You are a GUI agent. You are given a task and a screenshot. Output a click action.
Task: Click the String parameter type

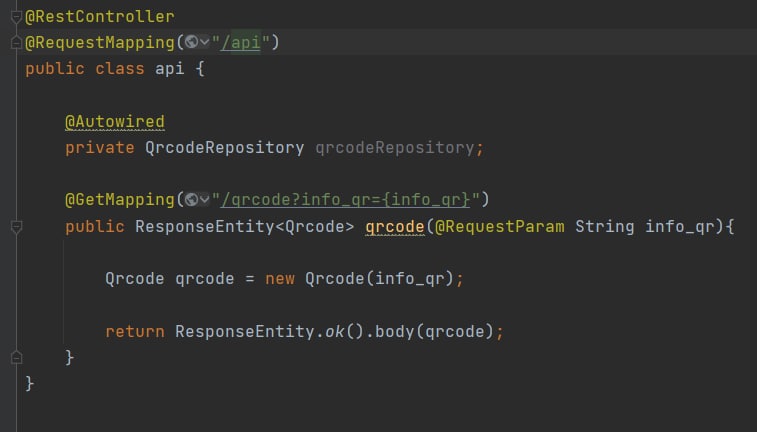click(x=604, y=226)
